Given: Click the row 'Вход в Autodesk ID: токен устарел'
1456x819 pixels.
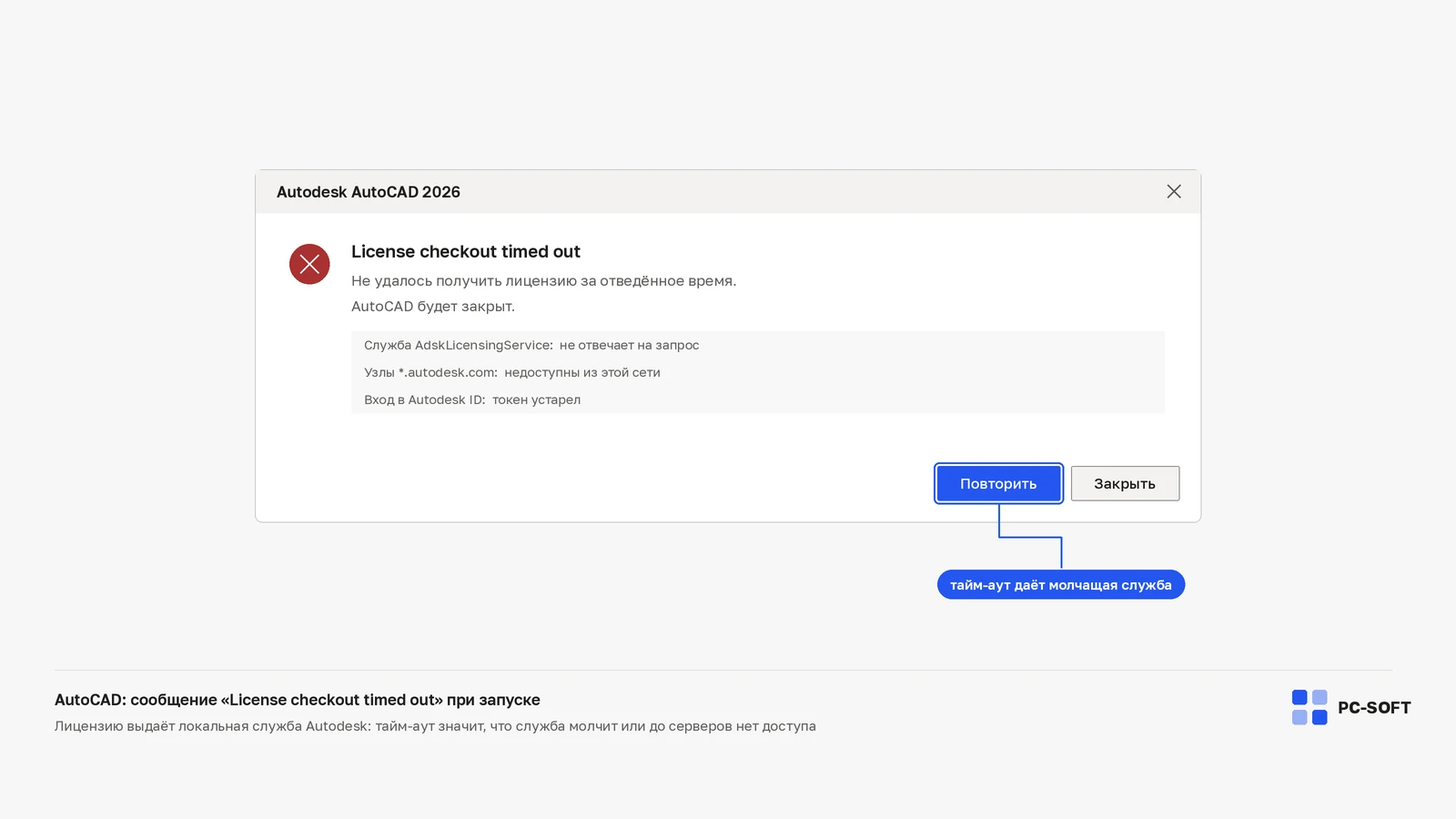Looking at the screenshot, I should [758, 399].
